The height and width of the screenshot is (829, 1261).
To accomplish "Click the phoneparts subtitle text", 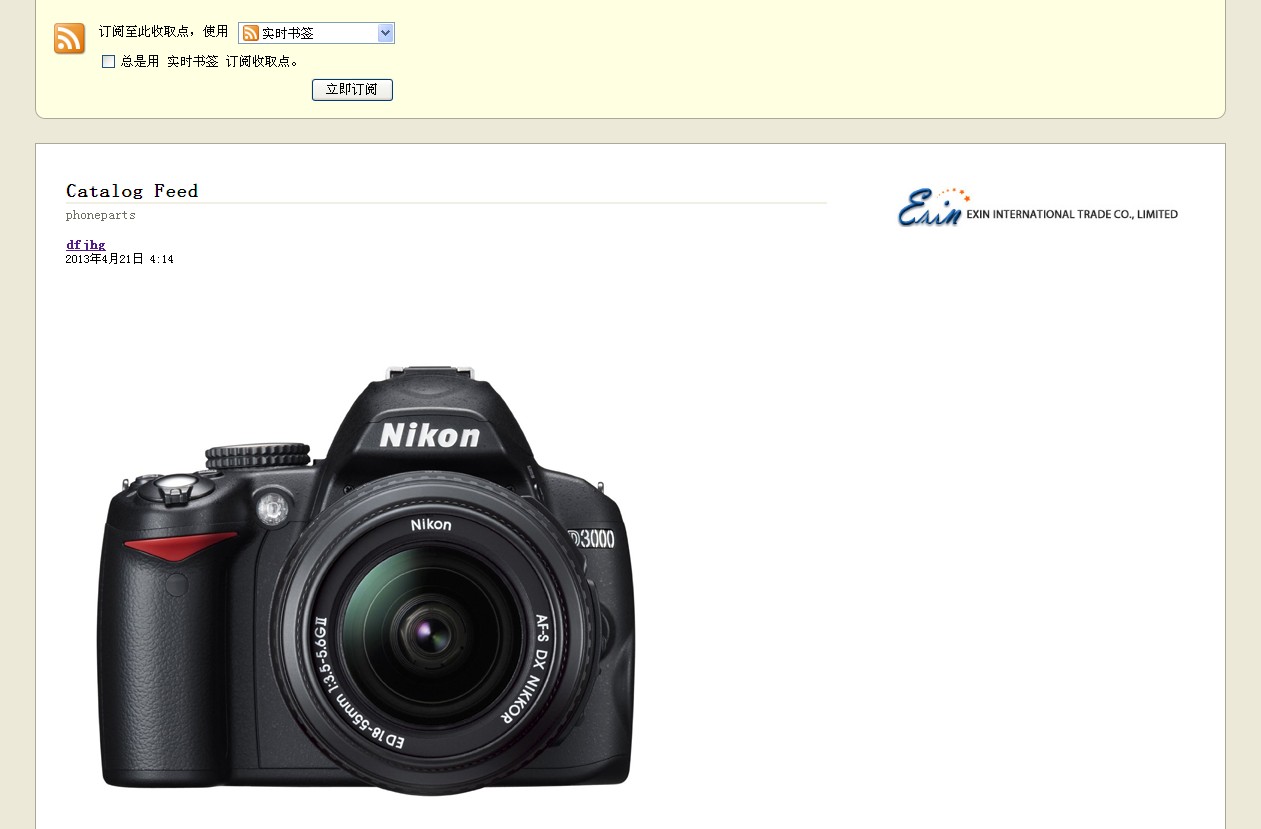I will point(100,215).
